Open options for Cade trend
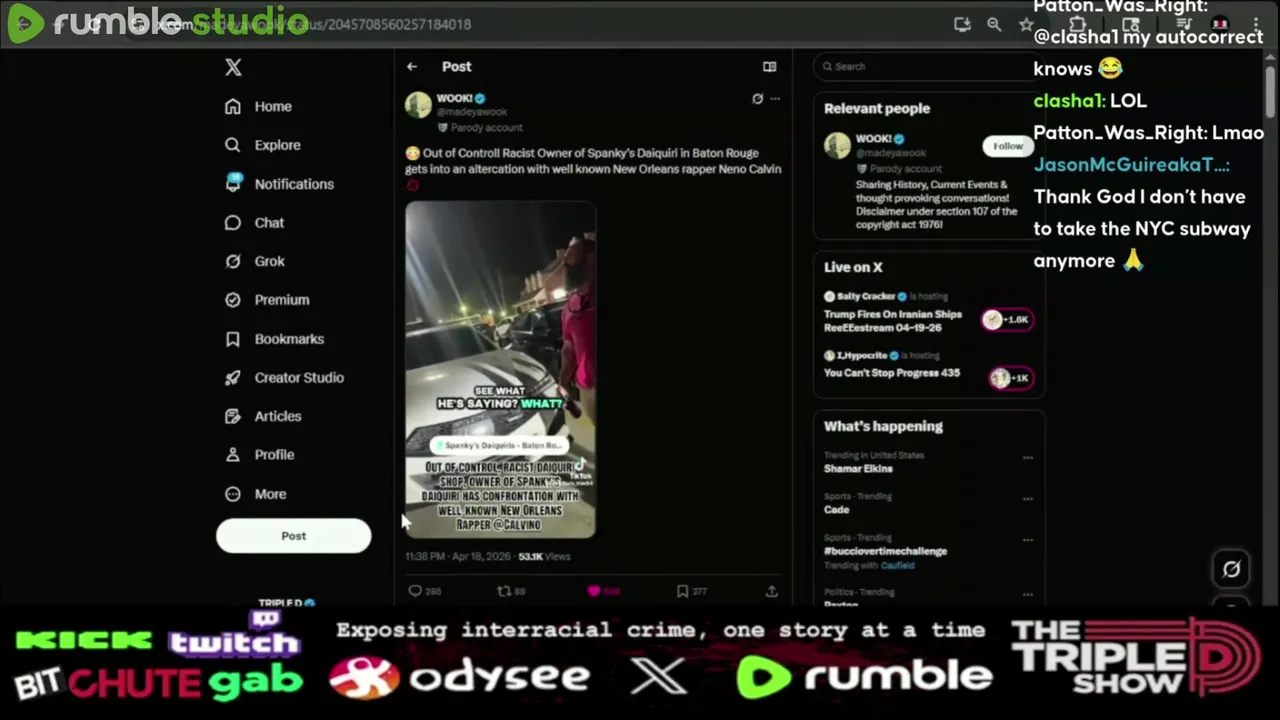The width and height of the screenshot is (1280, 720). (x=1027, y=499)
